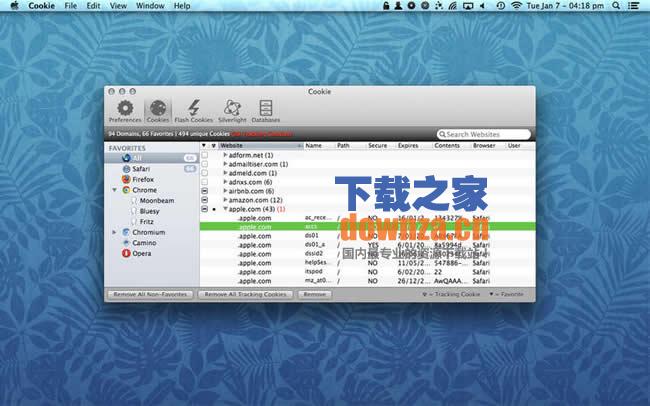The width and height of the screenshot is (650, 406).
Task: Open the File menu
Action: [x=70, y=5]
